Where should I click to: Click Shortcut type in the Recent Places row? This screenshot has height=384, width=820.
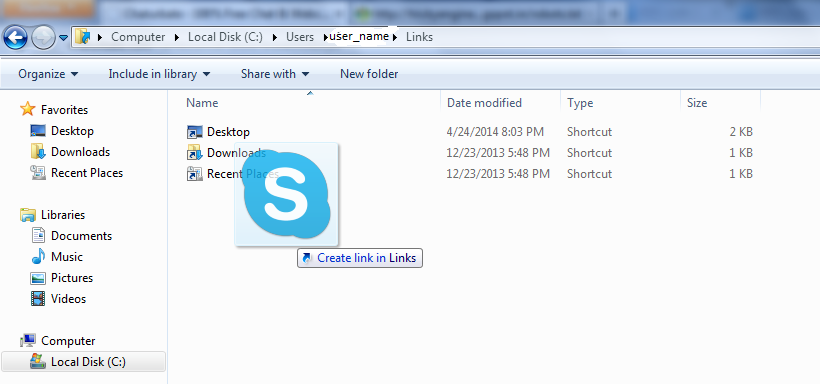(589, 174)
